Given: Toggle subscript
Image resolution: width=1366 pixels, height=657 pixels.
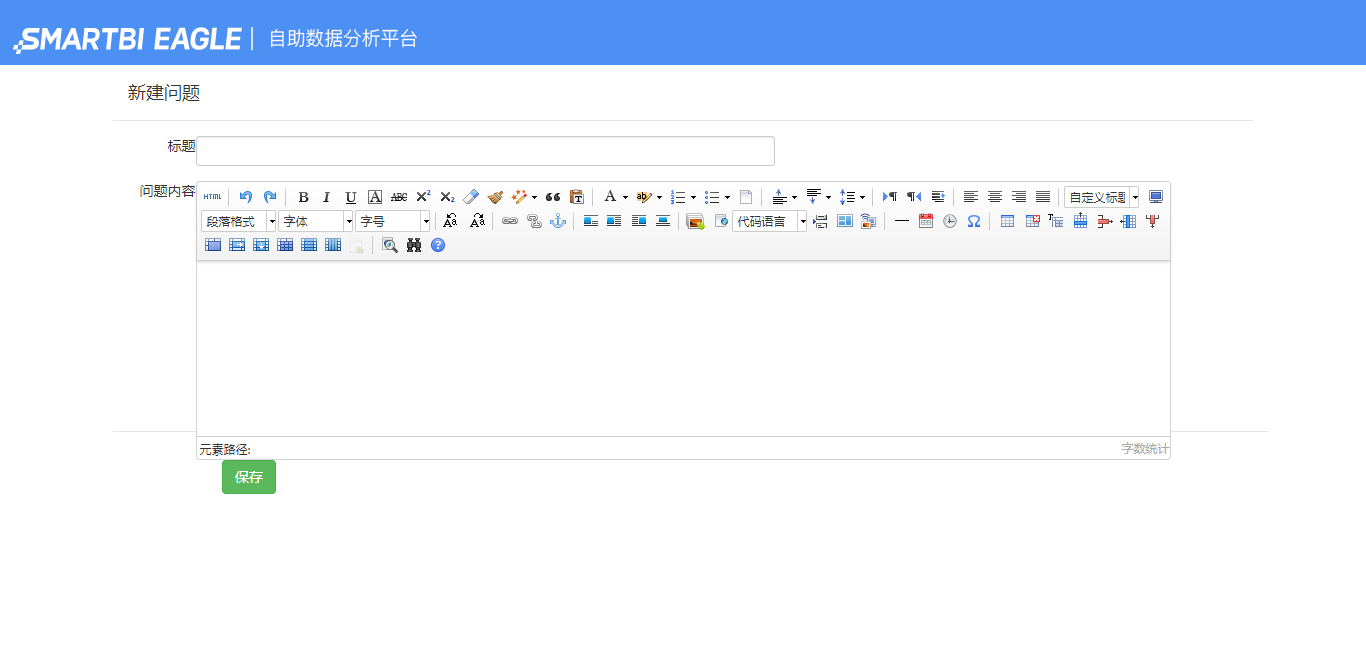Looking at the screenshot, I should 447,197.
